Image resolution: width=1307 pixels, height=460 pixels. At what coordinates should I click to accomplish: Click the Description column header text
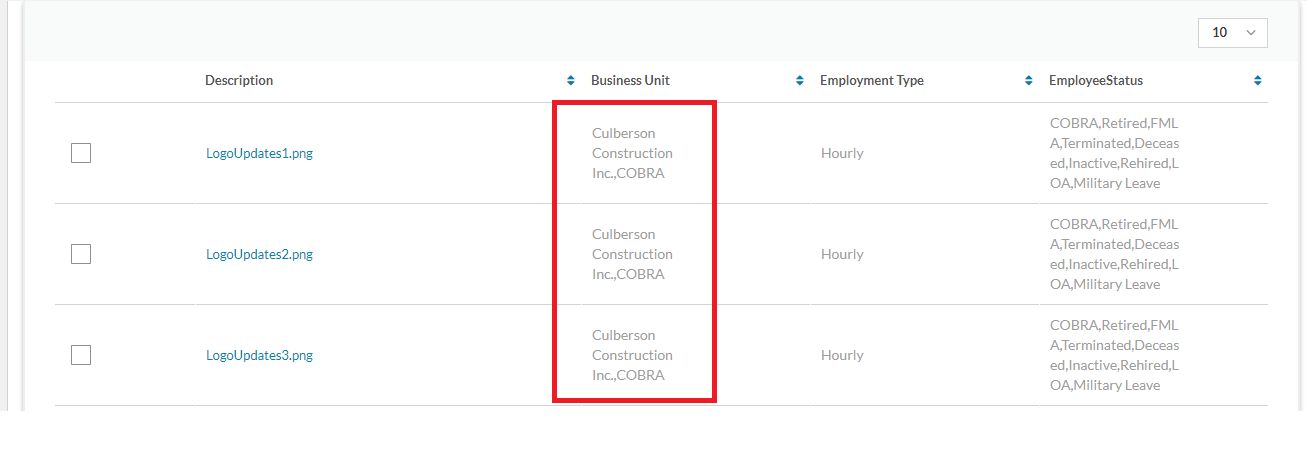coord(239,81)
